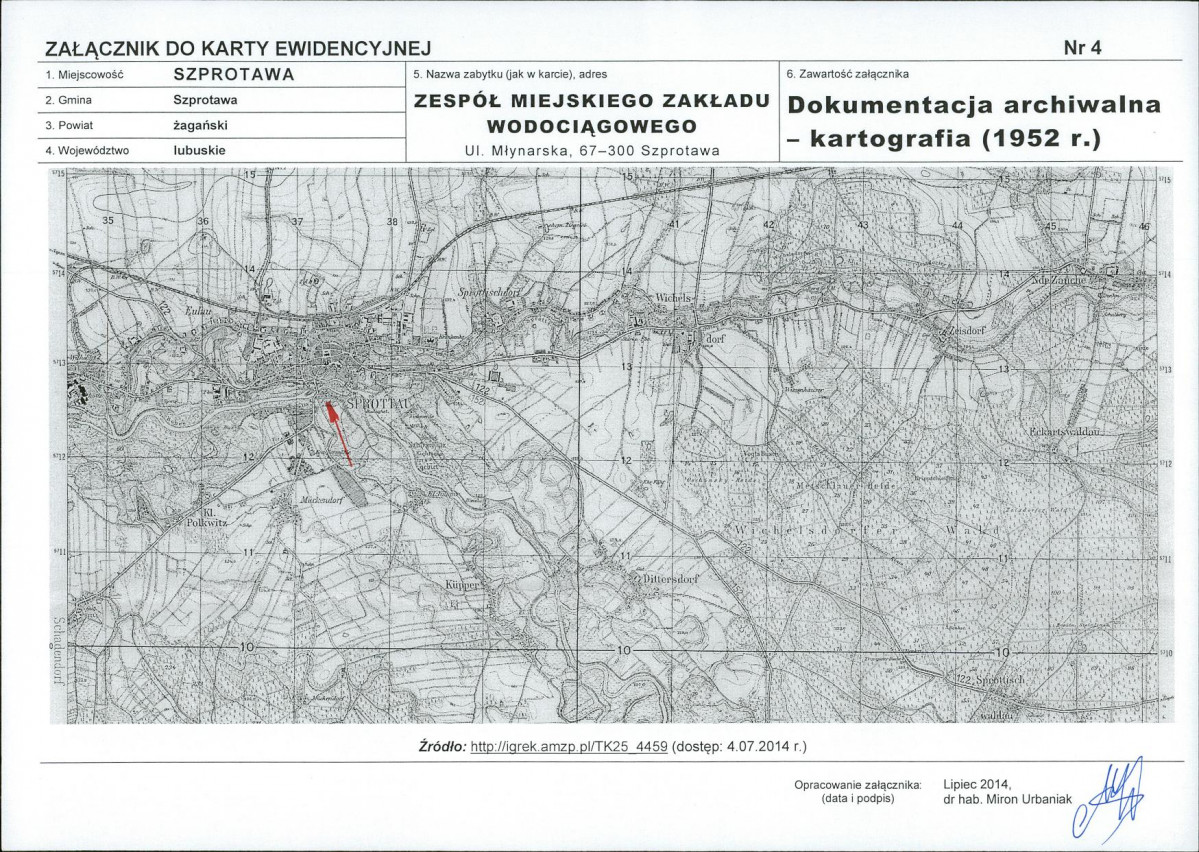Select the text – kartografia (1952 r.)
Image resolution: width=1199 pixels, height=852 pixels.
pyautogui.click(x=944, y=138)
